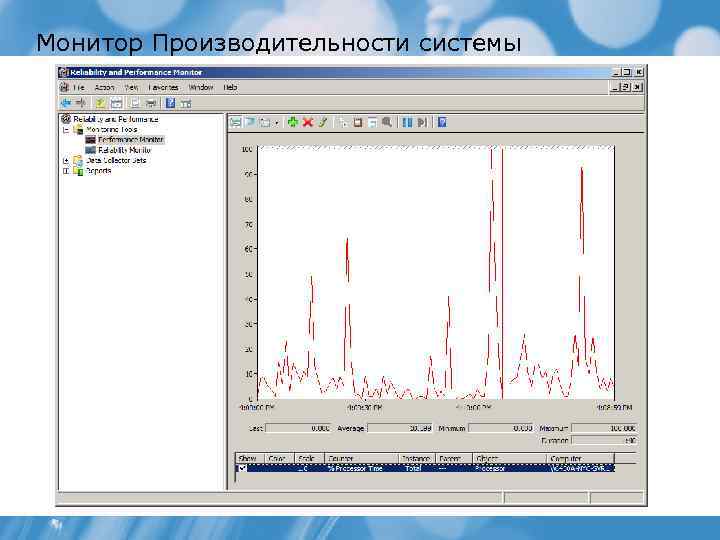720x540 pixels.
Task: Open the Help icon in graph toolbar
Action: (x=442, y=122)
